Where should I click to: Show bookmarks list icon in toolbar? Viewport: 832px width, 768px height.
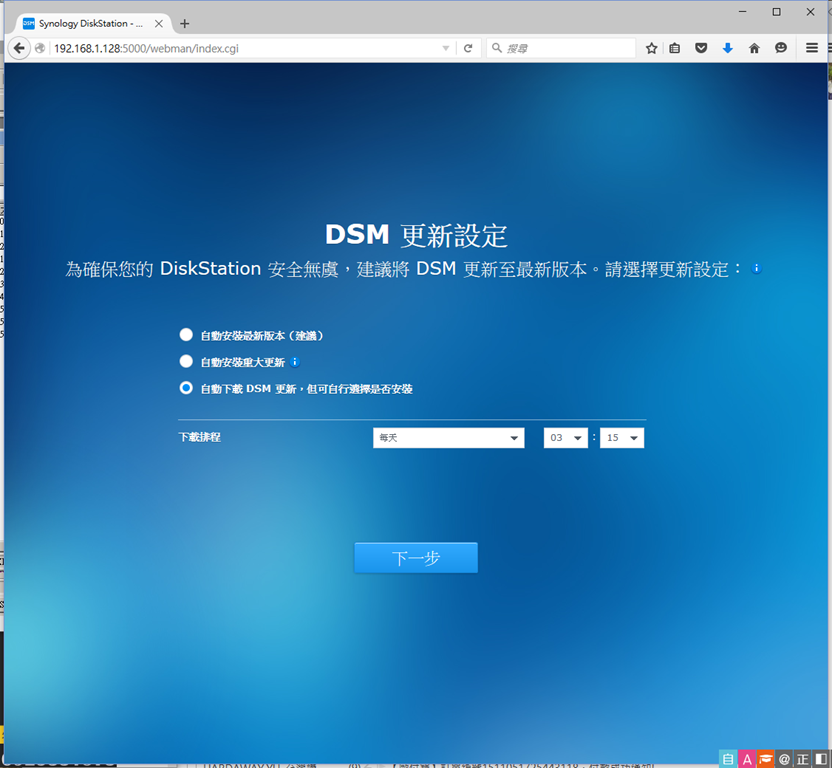point(674,48)
